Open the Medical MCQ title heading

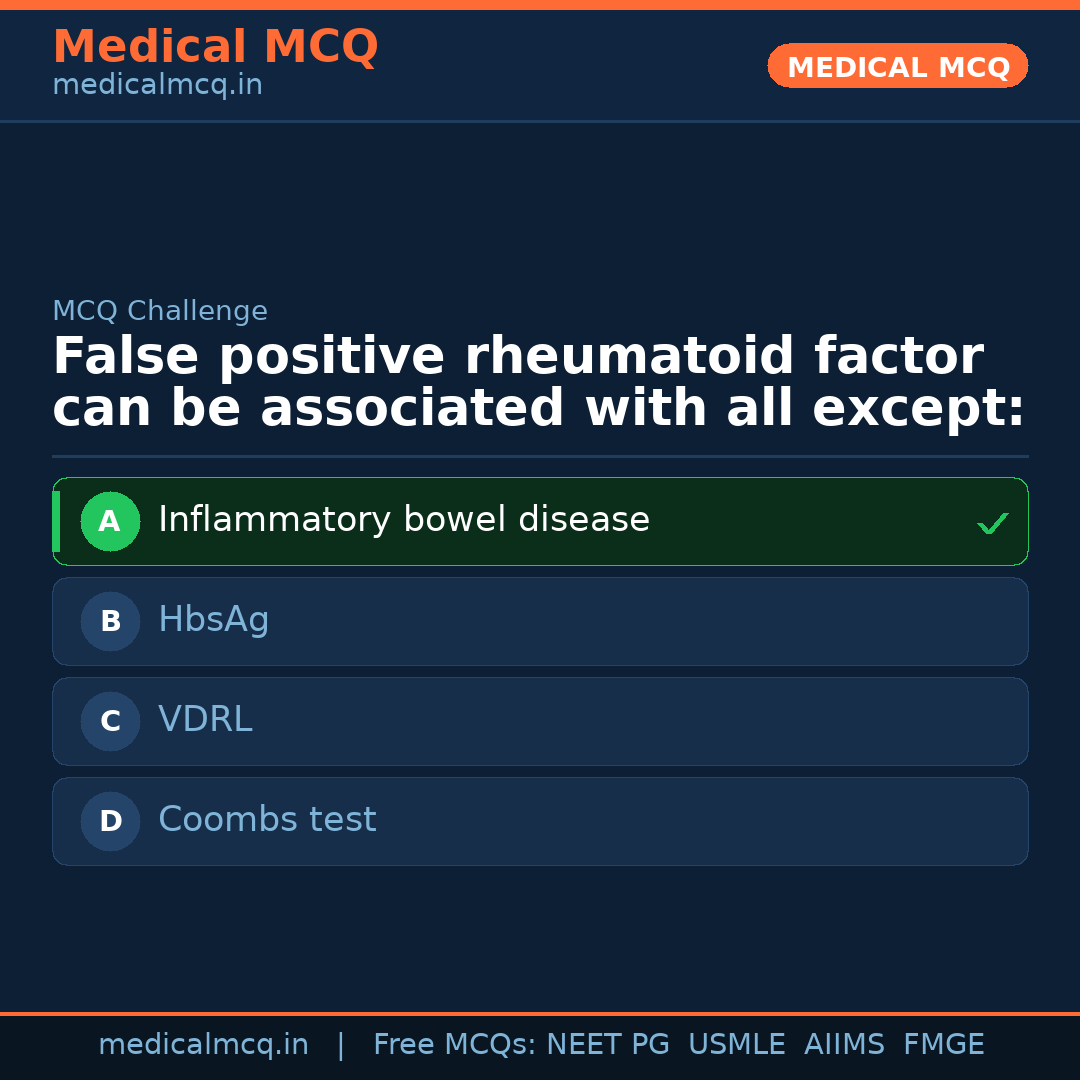click(x=215, y=46)
